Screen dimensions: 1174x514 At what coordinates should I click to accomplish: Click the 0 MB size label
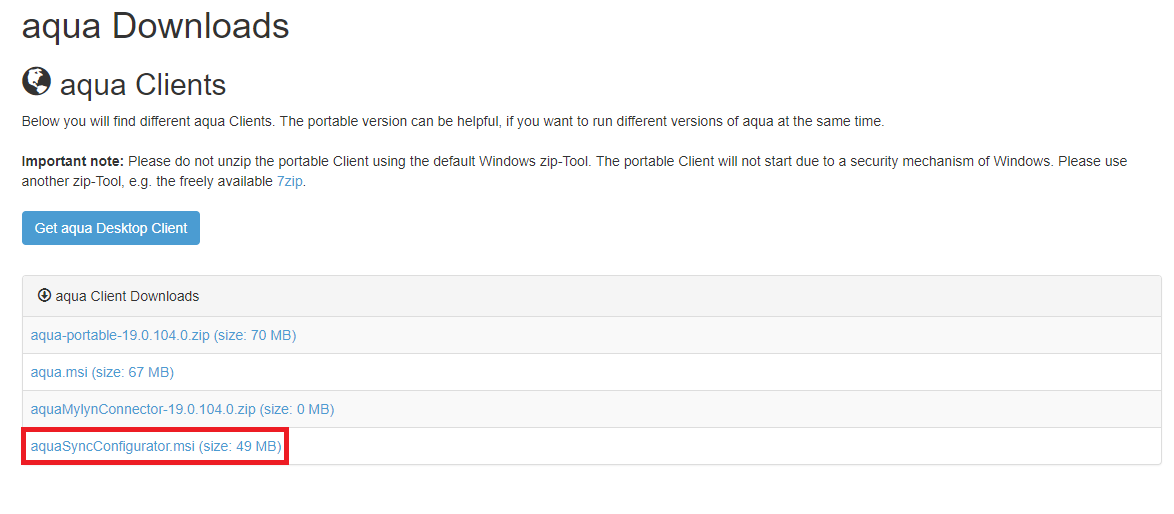pyautogui.click(x=297, y=410)
